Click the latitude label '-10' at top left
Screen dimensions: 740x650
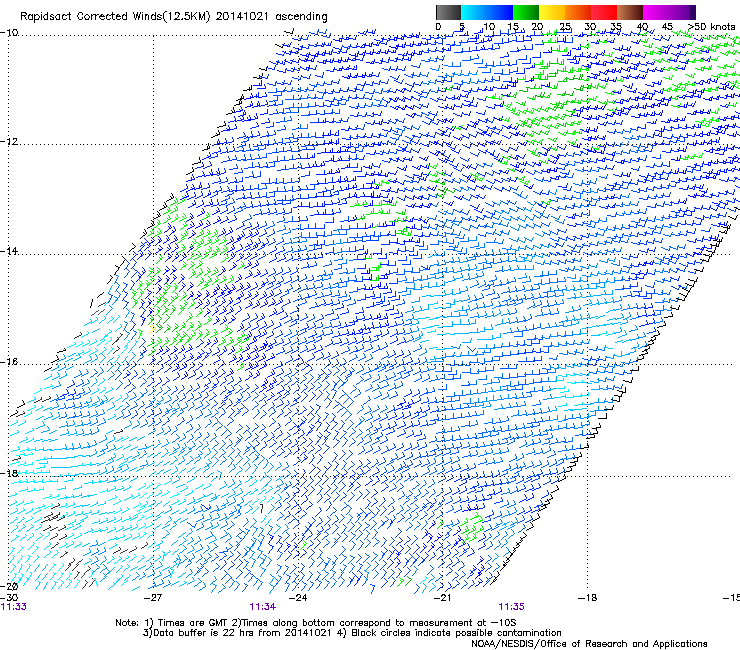click(x=9, y=33)
